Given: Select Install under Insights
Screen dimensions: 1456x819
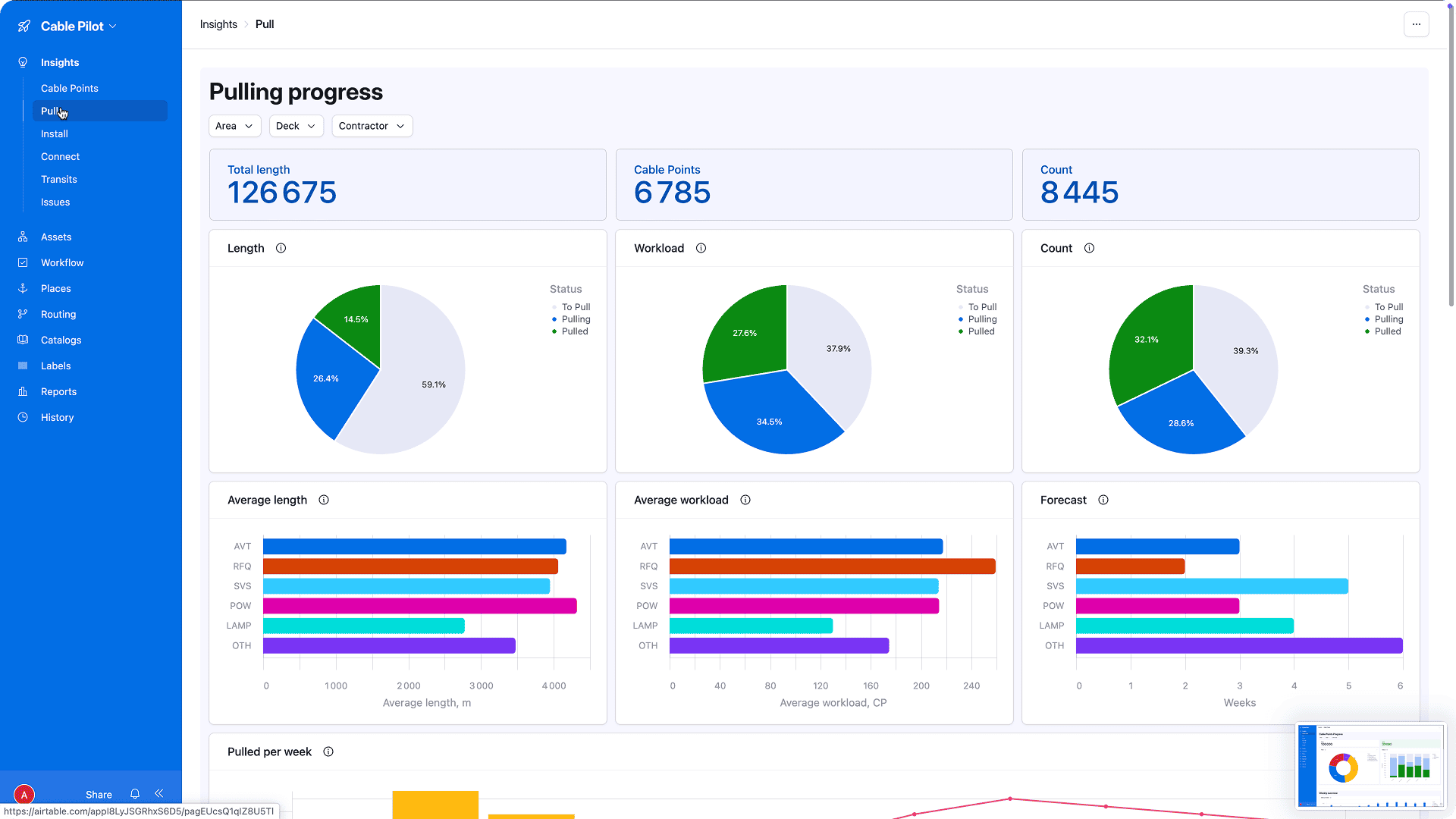Looking at the screenshot, I should click(x=54, y=133).
